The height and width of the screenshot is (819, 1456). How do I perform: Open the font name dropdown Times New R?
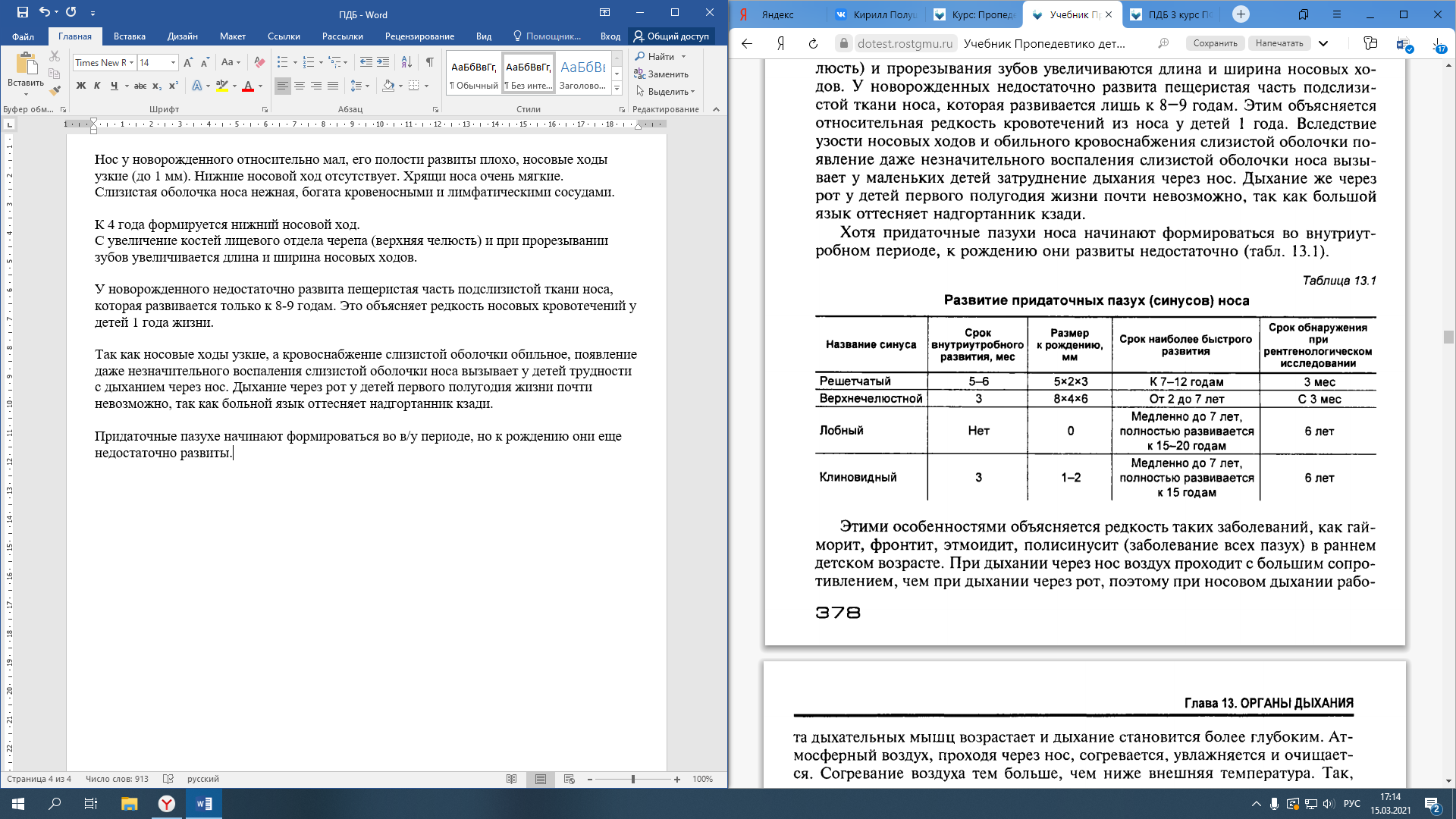131,62
